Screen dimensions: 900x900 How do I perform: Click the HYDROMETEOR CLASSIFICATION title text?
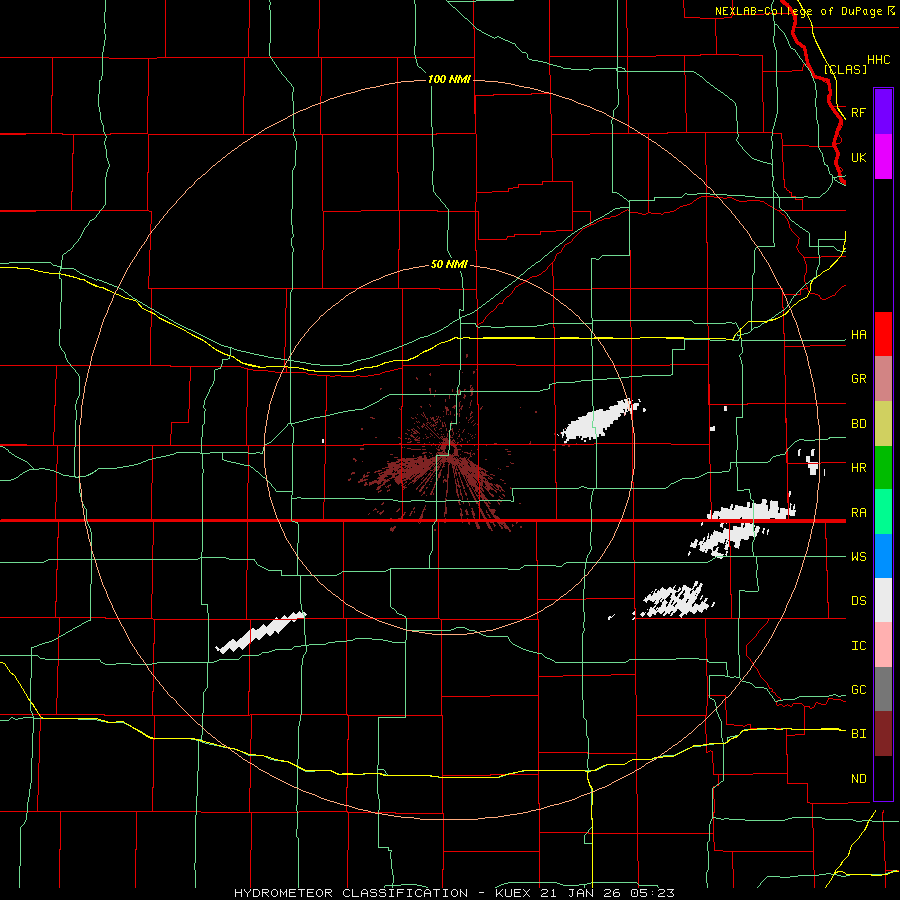[x=351, y=893]
